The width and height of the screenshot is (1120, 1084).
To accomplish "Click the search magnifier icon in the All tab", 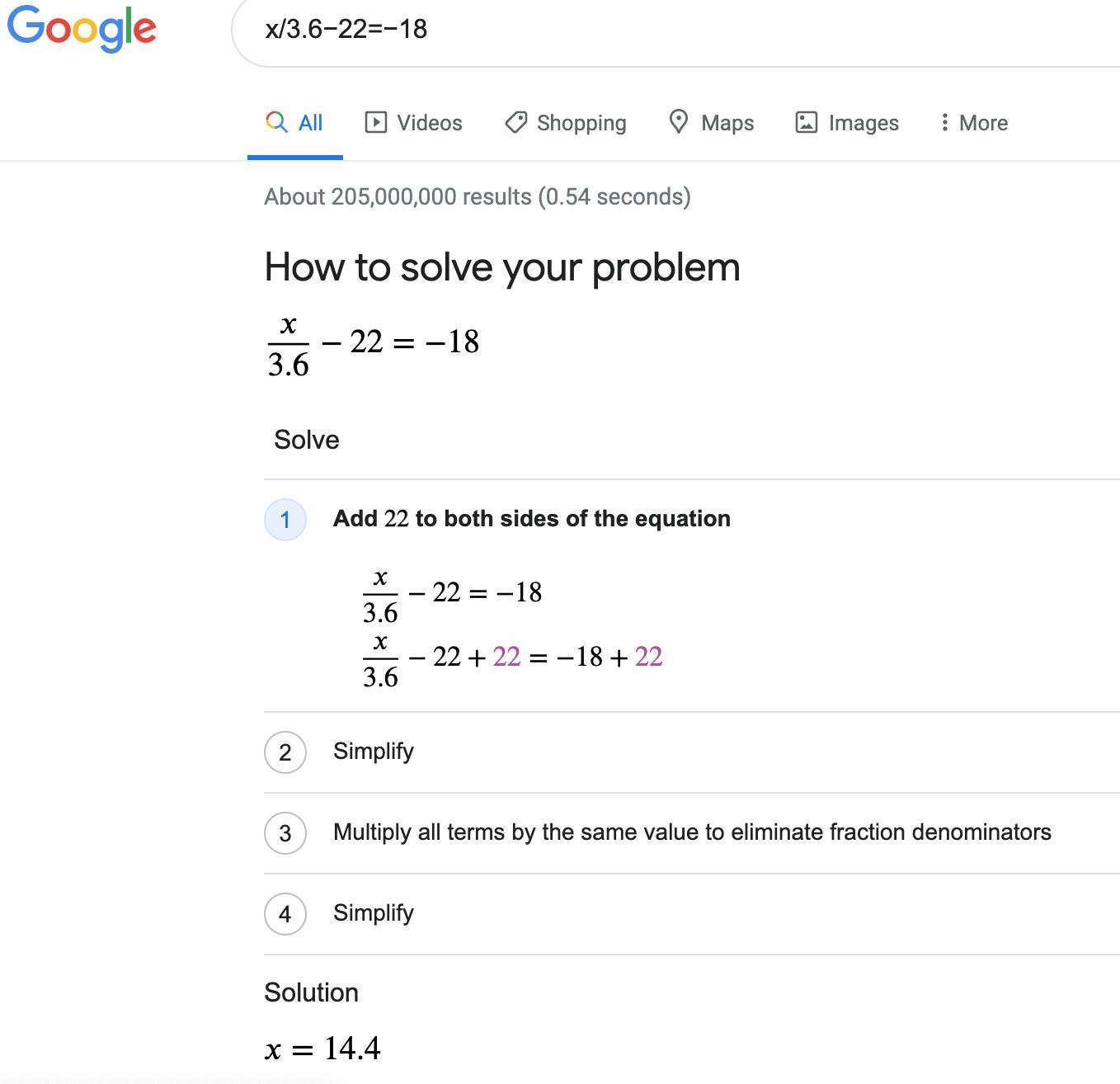I will [x=276, y=122].
